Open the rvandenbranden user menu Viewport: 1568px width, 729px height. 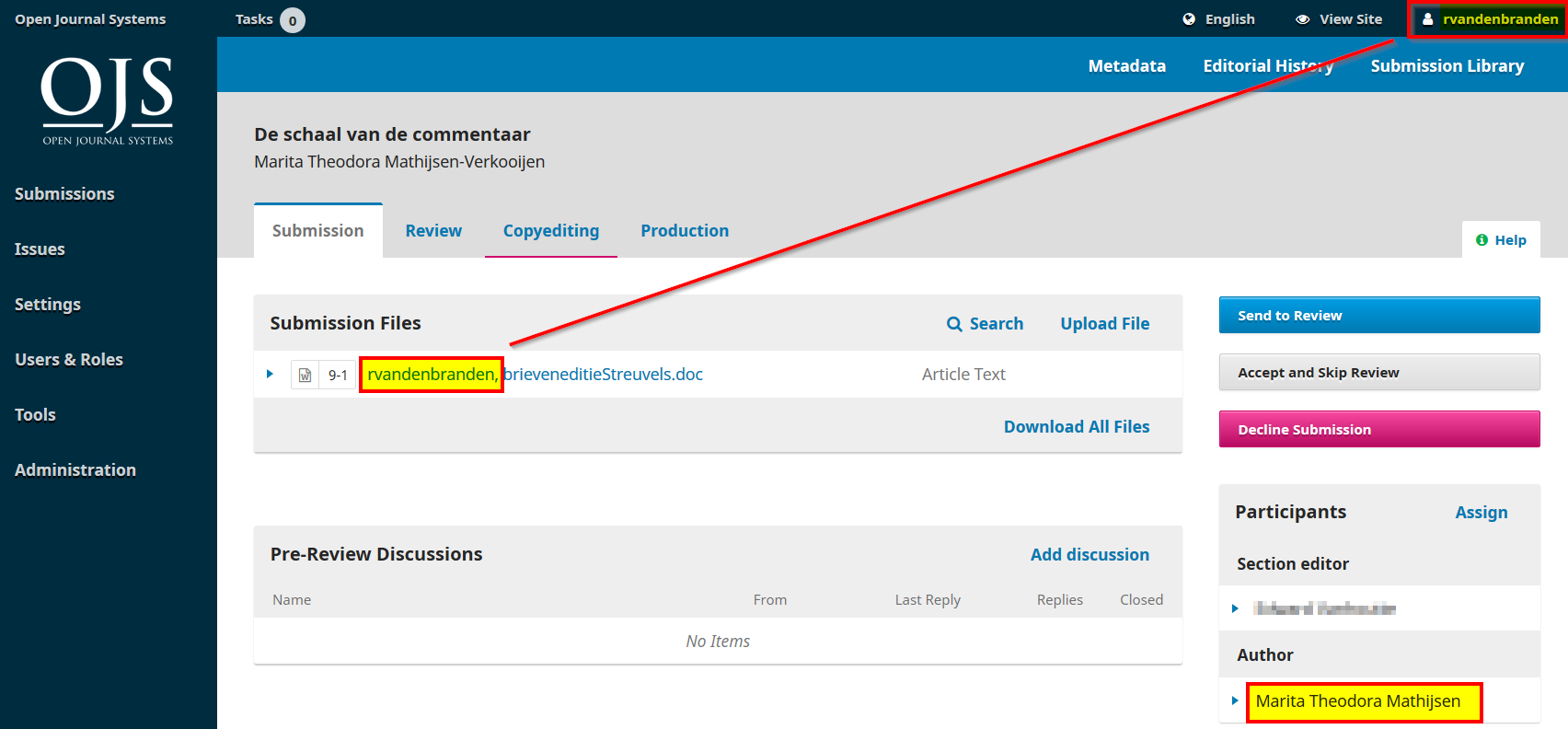tap(1491, 19)
